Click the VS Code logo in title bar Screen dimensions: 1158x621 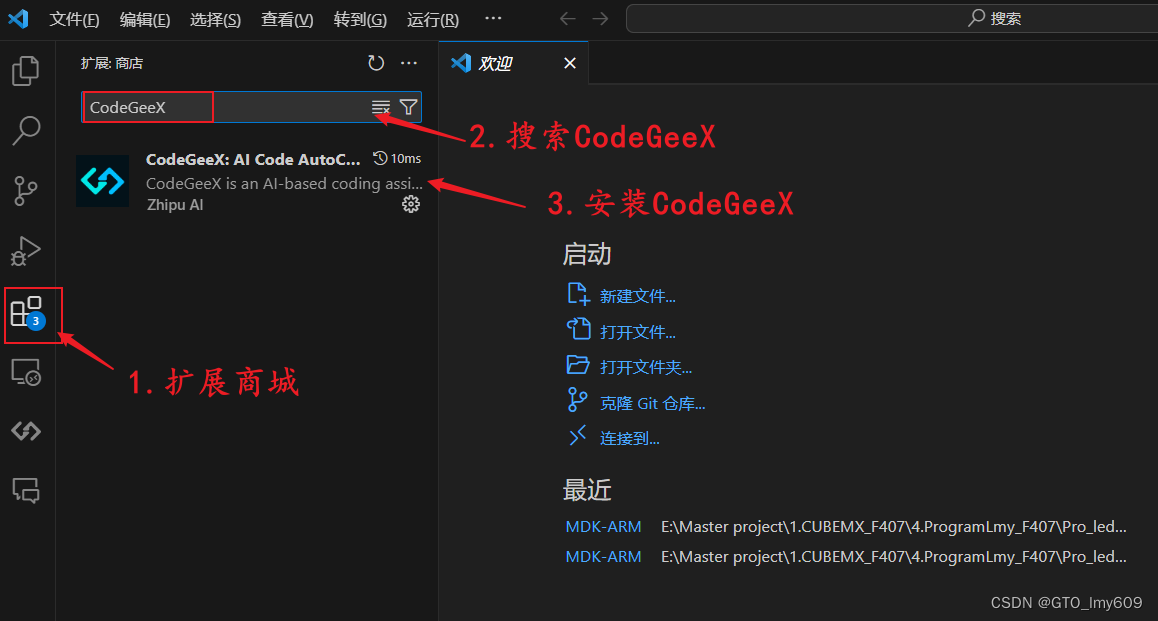pos(18,18)
